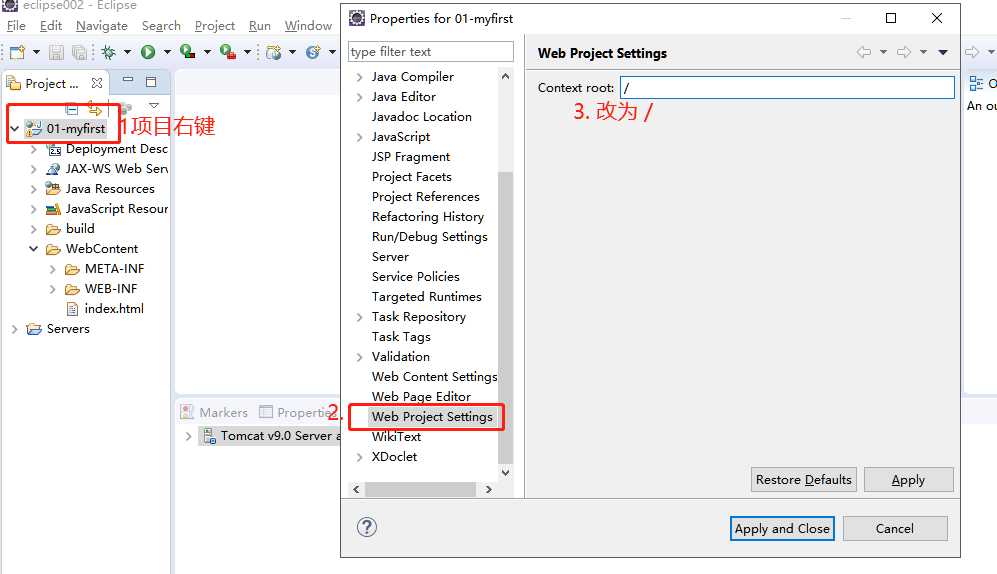The width and height of the screenshot is (997, 574).
Task: Collapse the 01-myfirst project node
Action: [14, 129]
